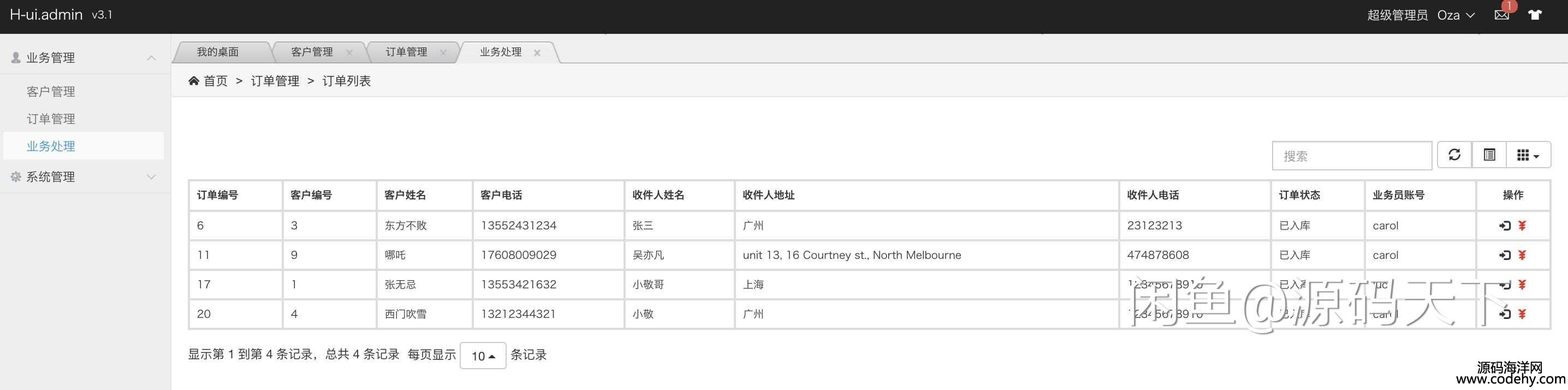Open 订单管理 in the sidebar
Image resolution: width=1568 pixels, height=390 pixels.
[51, 120]
